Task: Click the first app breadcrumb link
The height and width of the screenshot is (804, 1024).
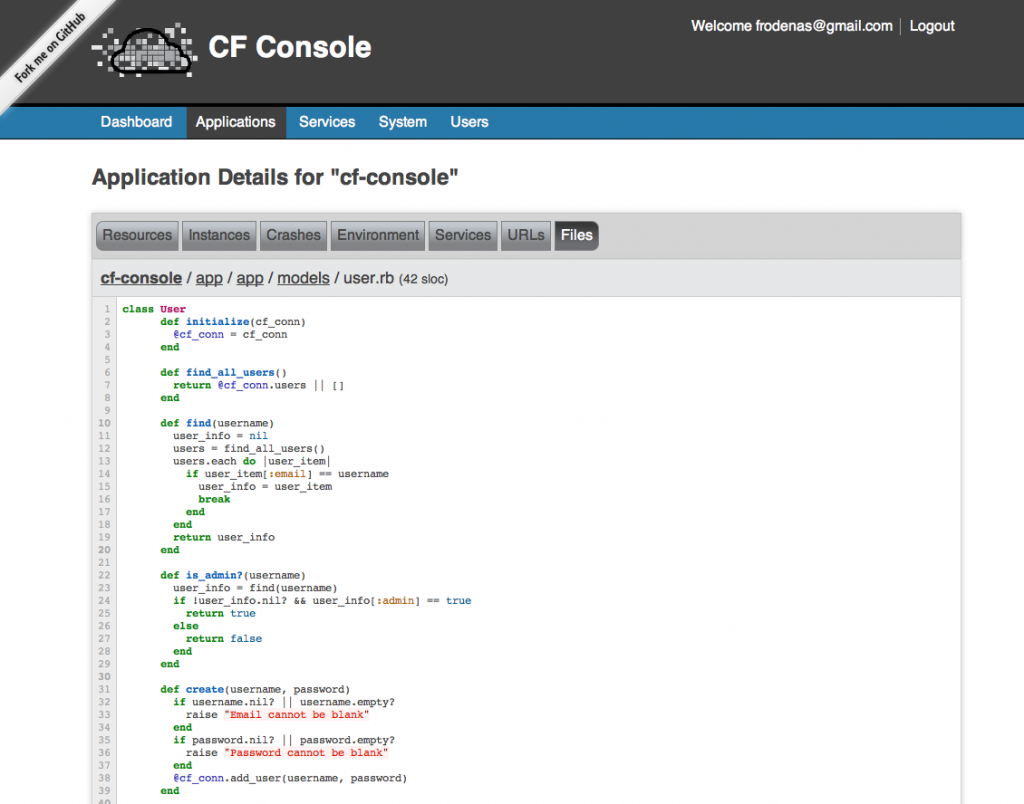Action: point(209,278)
